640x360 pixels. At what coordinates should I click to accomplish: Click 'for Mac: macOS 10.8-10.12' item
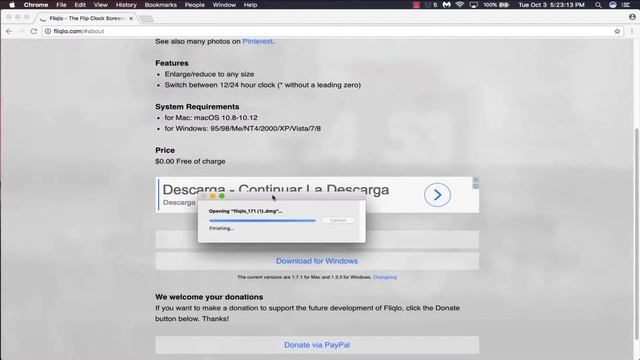click(211, 118)
